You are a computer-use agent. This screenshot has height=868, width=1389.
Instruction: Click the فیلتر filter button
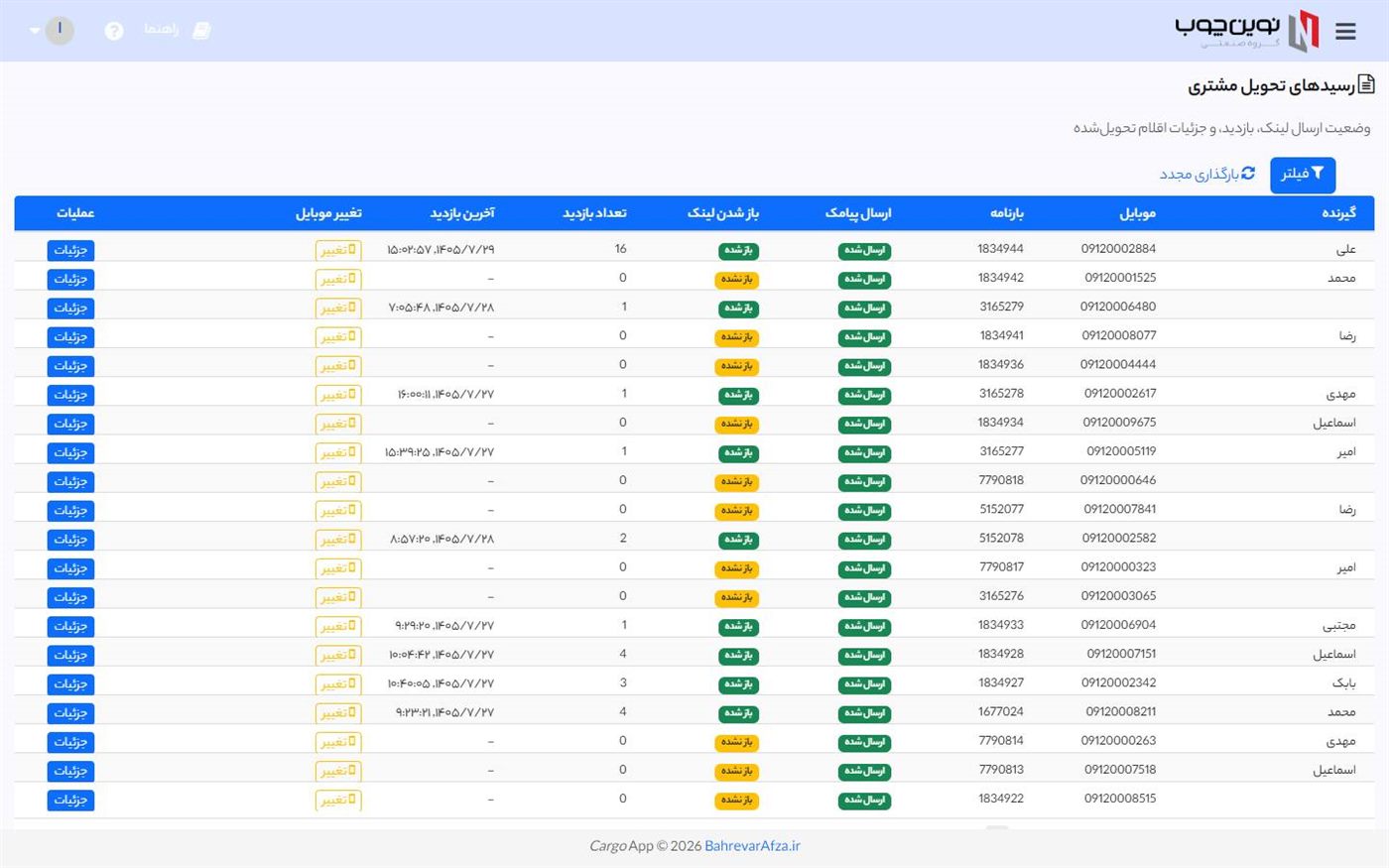coord(1303,174)
